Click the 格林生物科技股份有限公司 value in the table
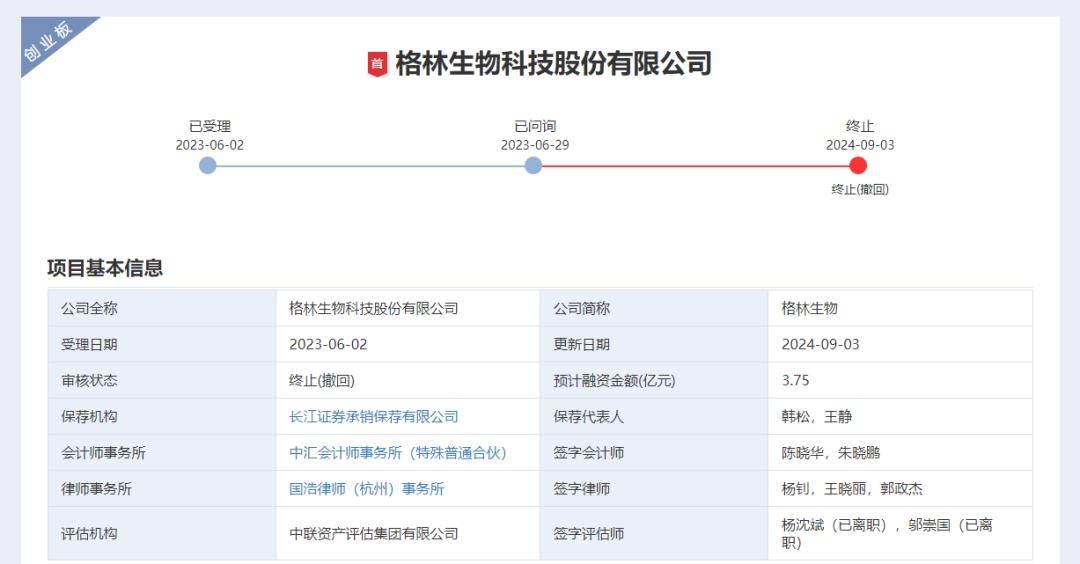Viewport: 1080px width, 564px height. (373, 309)
